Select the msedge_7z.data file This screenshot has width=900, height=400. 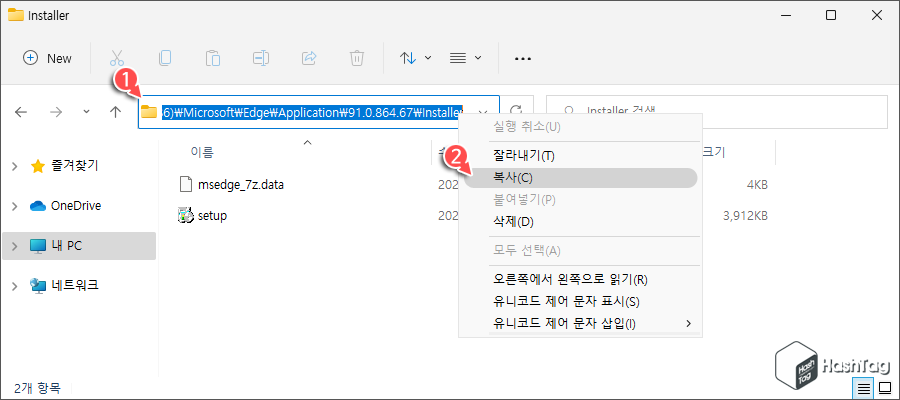(x=240, y=185)
